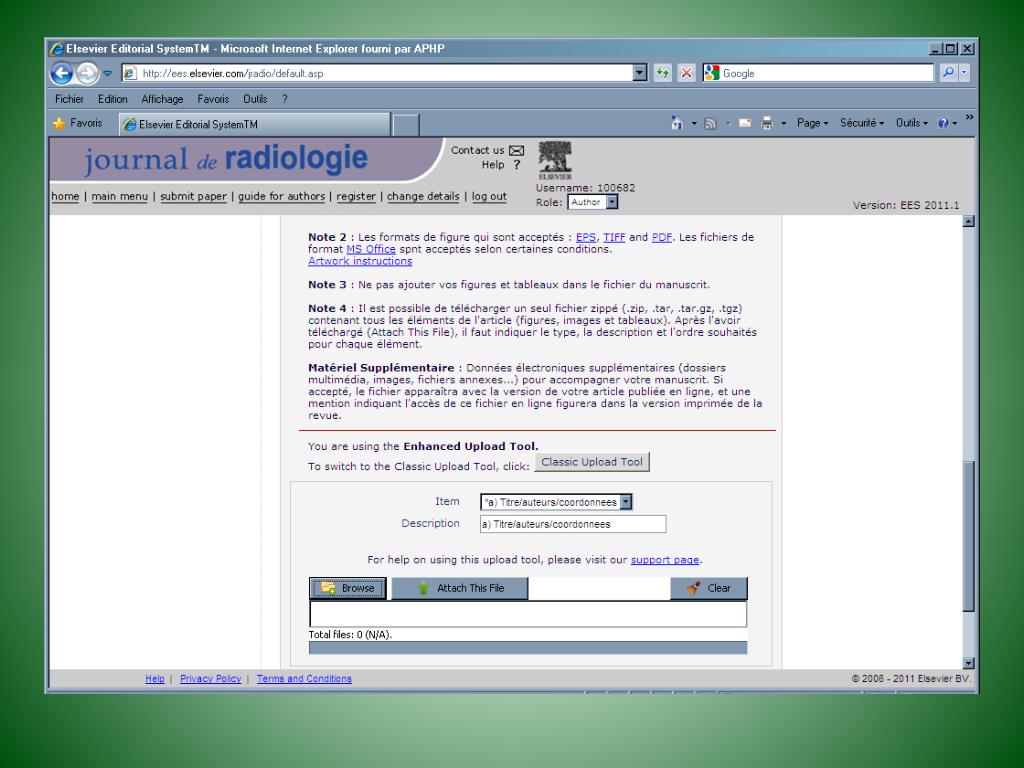Open the Edition menu

(112, 99)
